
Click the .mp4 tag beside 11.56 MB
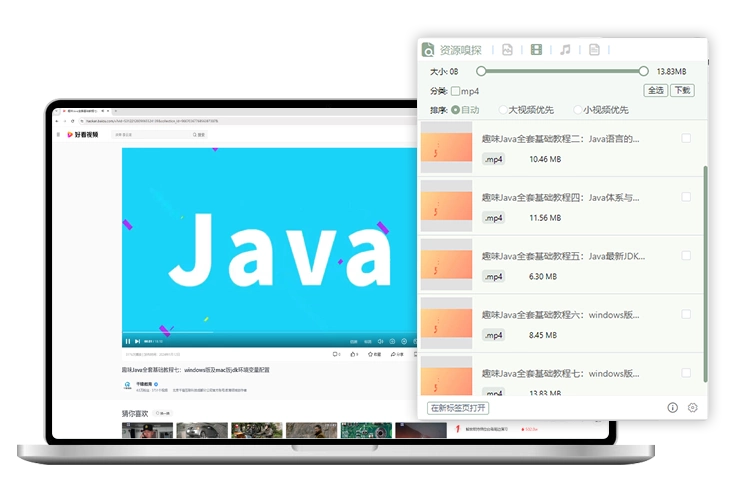494,218
